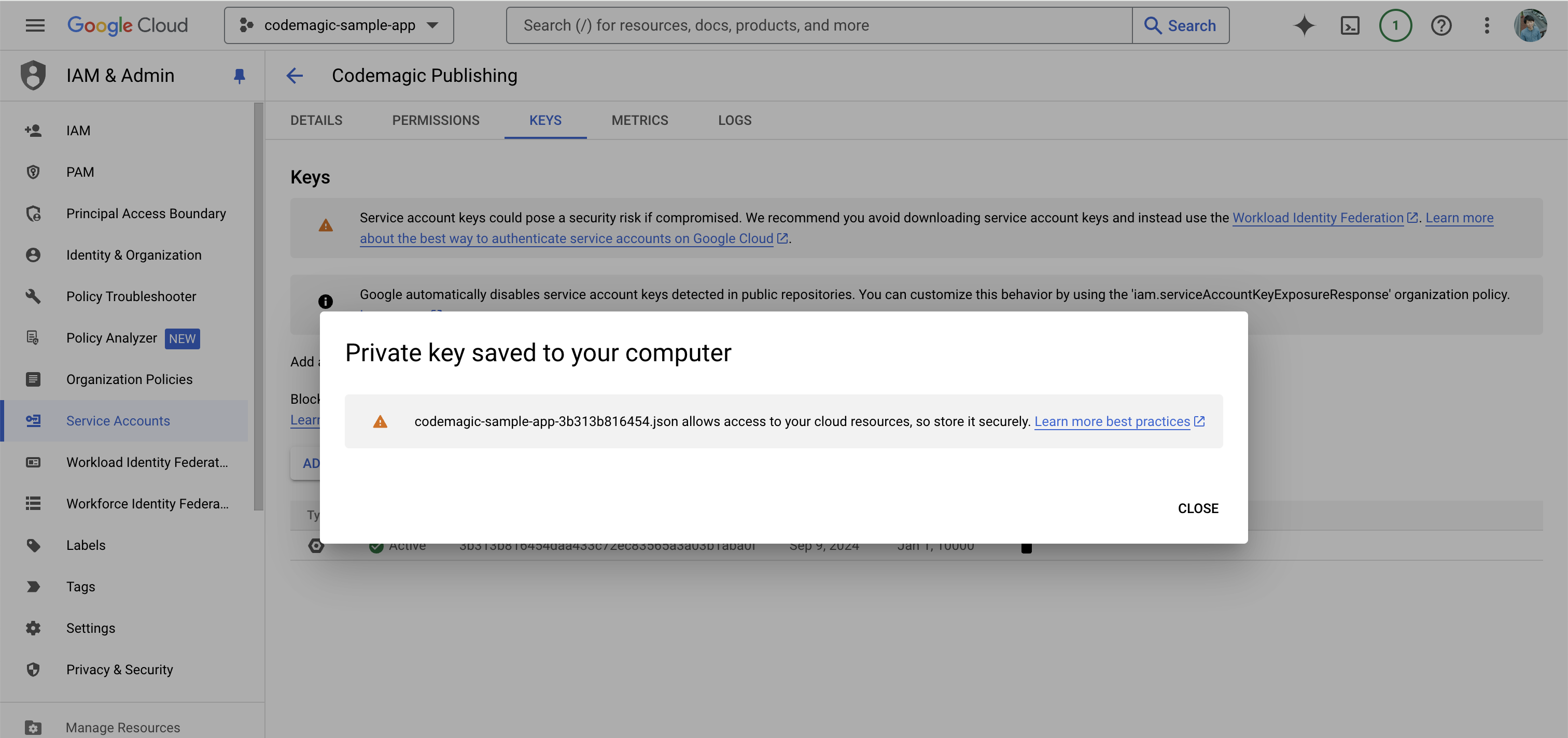The image size is (1568, 738).
Task: Click the Manage Resources folder-gear icon
Action: pos(33,728)
